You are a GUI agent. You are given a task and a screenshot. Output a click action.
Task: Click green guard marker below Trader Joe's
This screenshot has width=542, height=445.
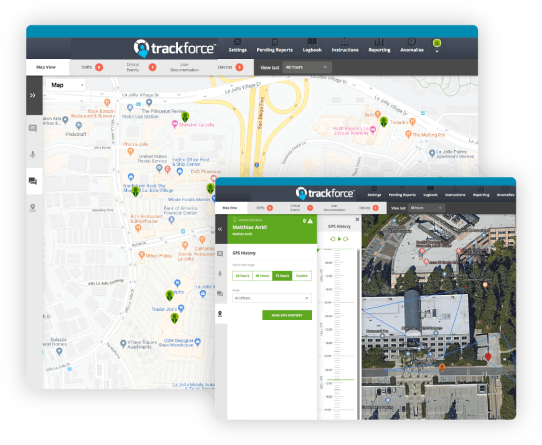(x=175, y=318)
